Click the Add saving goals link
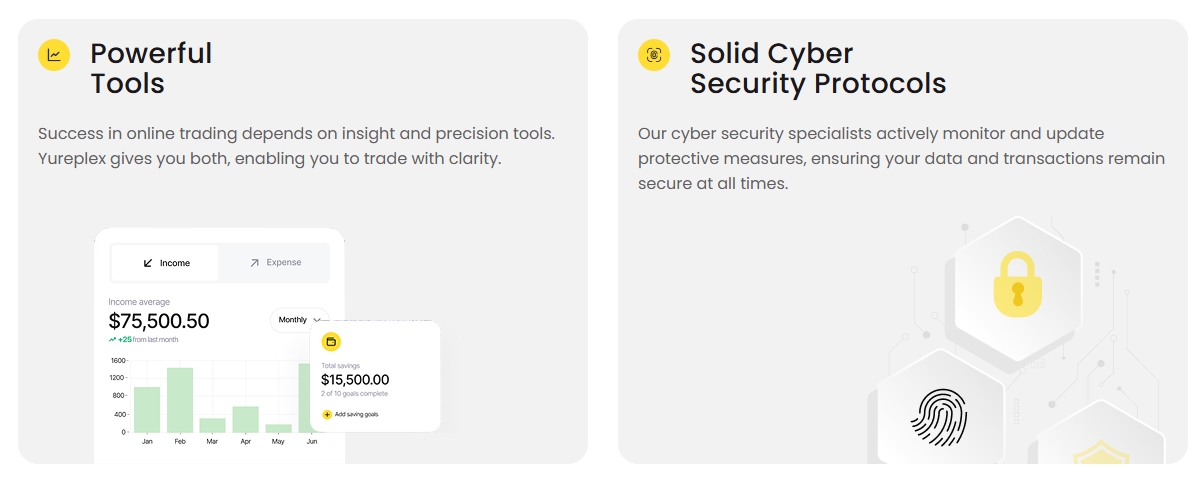Viewport: 1204px width, 483px height. pos(356,414)
